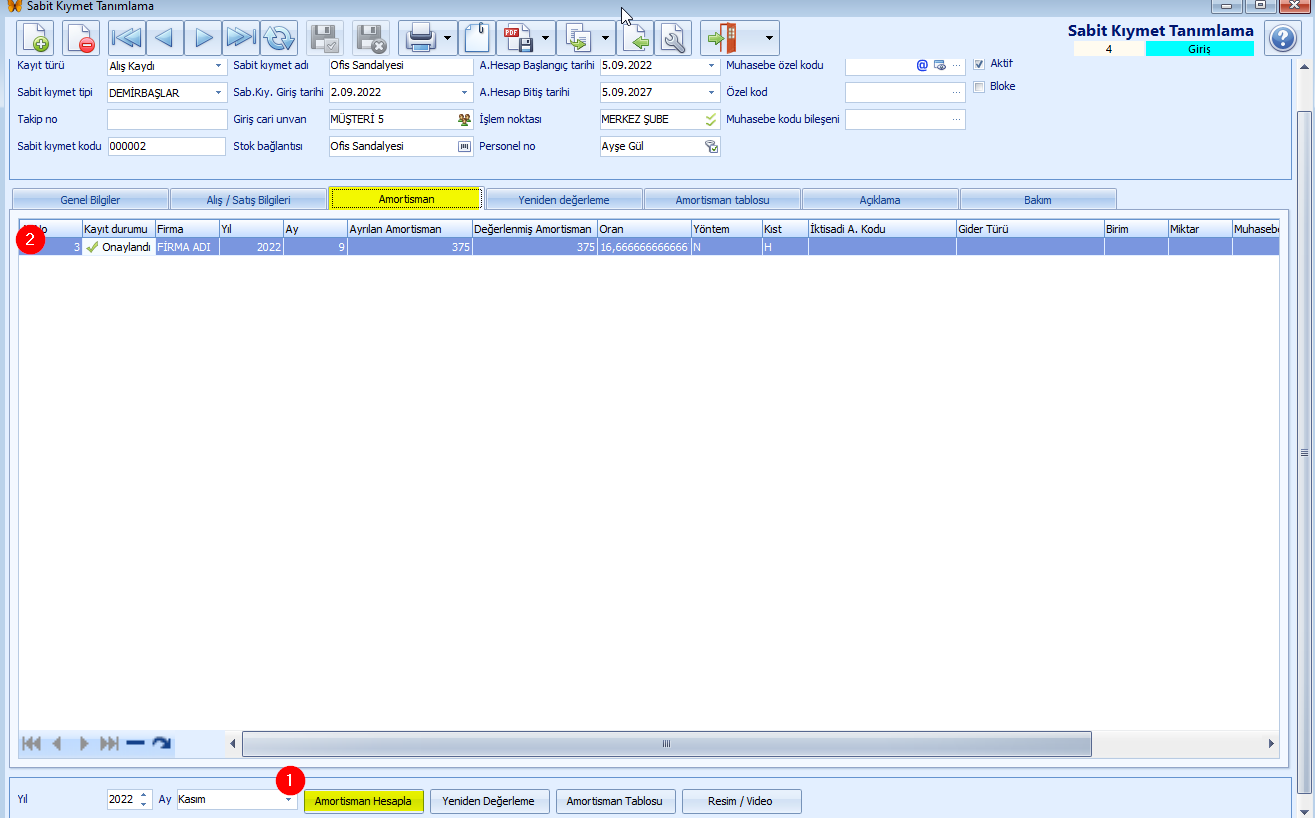The width and height of the screenshot is (1315, 818).
Task: Uncheck the Aktif checkbox
Action: (979, 64)
